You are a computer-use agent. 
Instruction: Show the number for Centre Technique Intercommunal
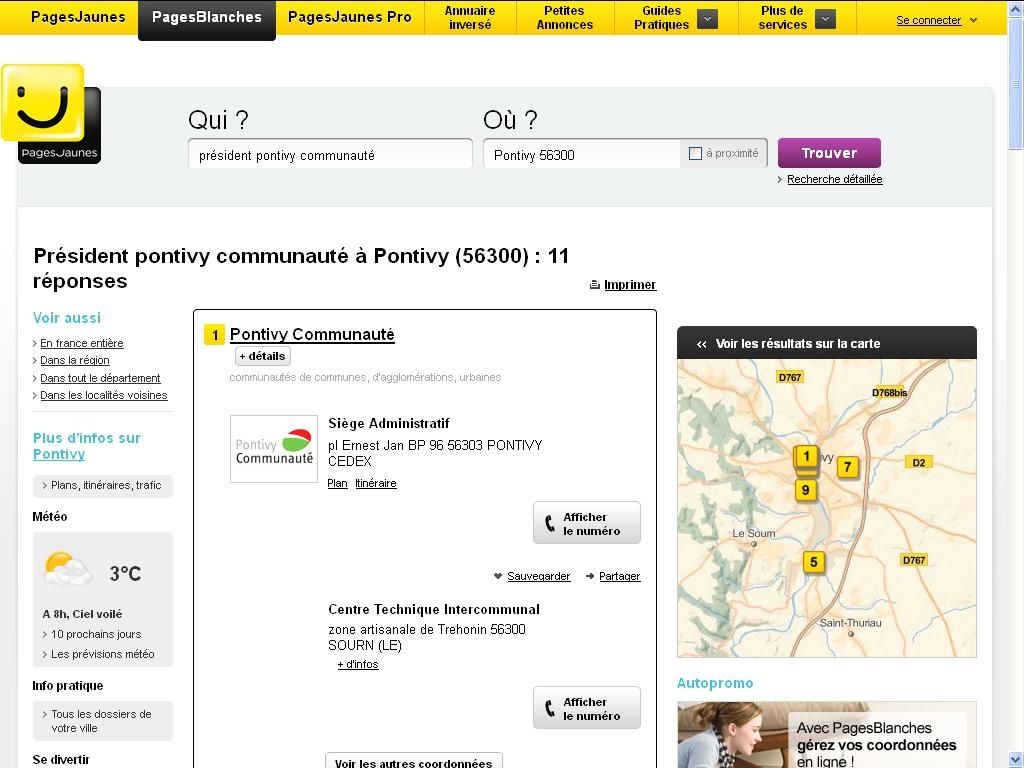(x=587, y=708)
